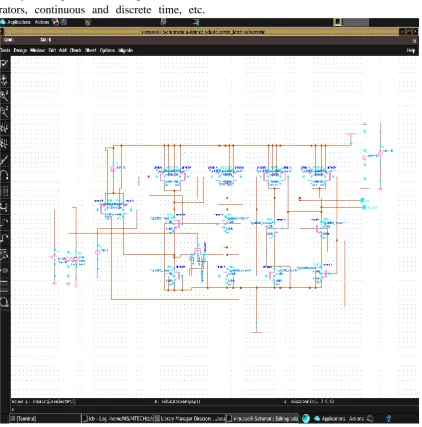
Task: Select the Add Instance icon
Action: click(4, 207)
